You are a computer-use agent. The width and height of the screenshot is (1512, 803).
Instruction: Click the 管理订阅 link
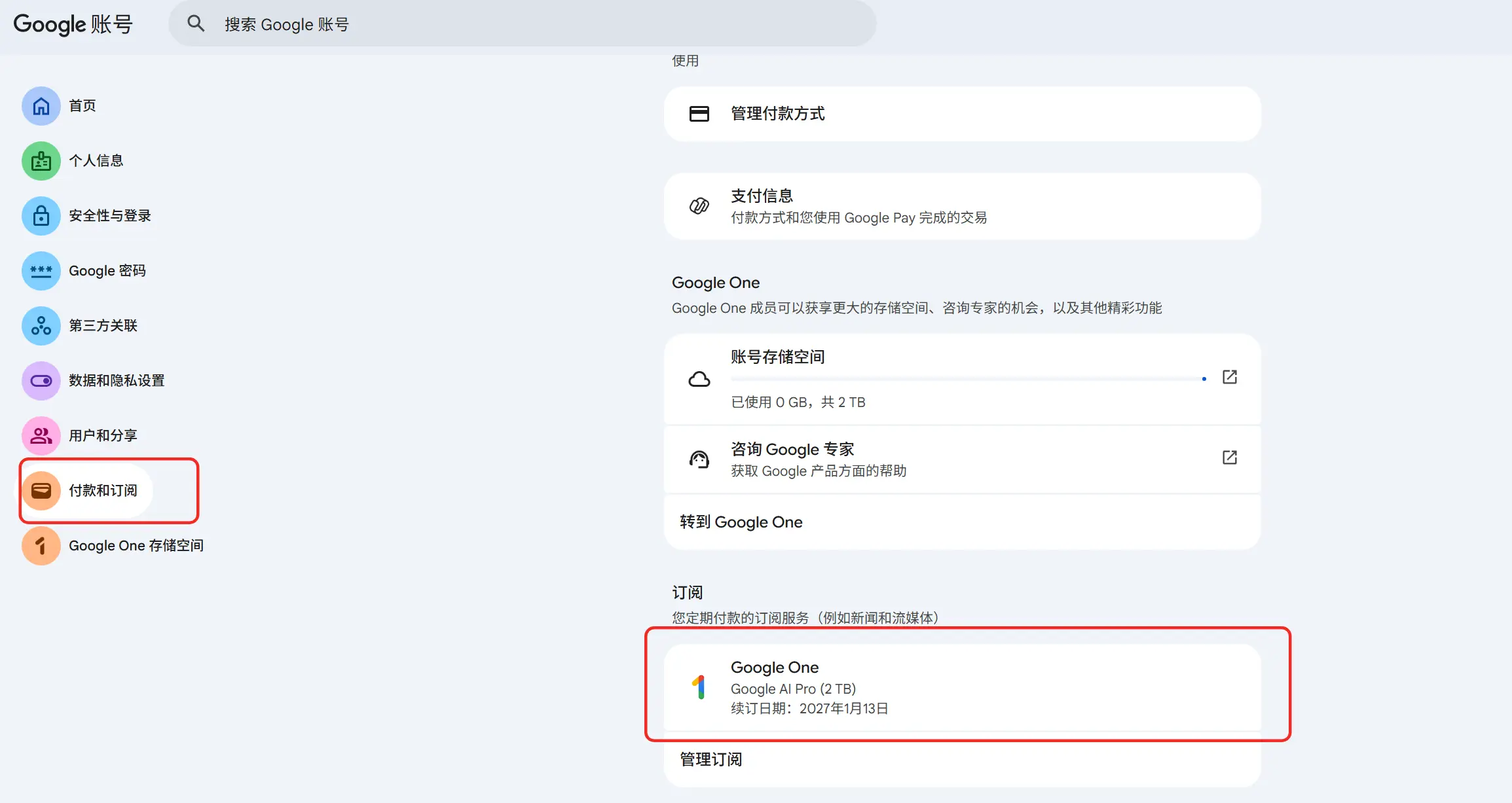pos(710,760)
